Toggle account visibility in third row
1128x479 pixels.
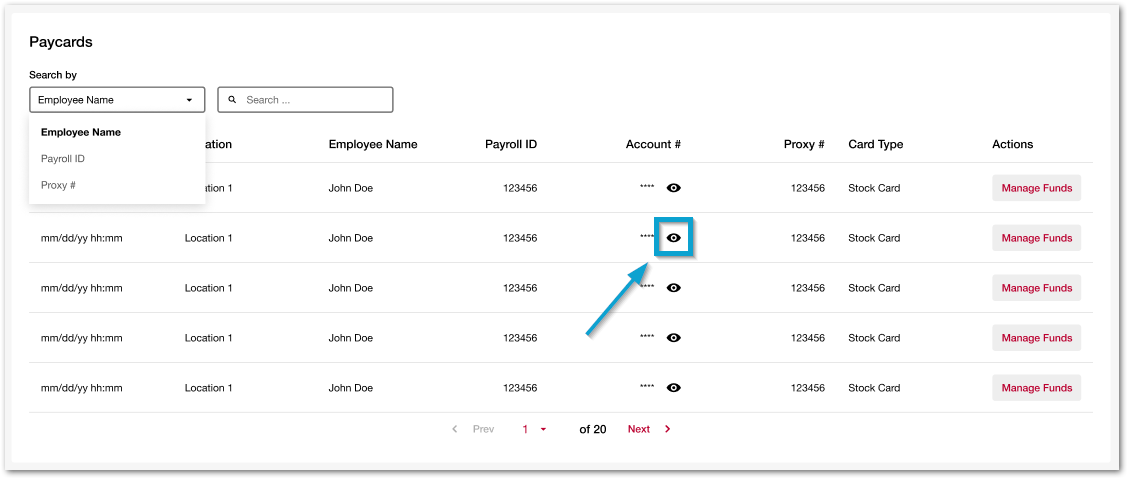coord(674,288)
